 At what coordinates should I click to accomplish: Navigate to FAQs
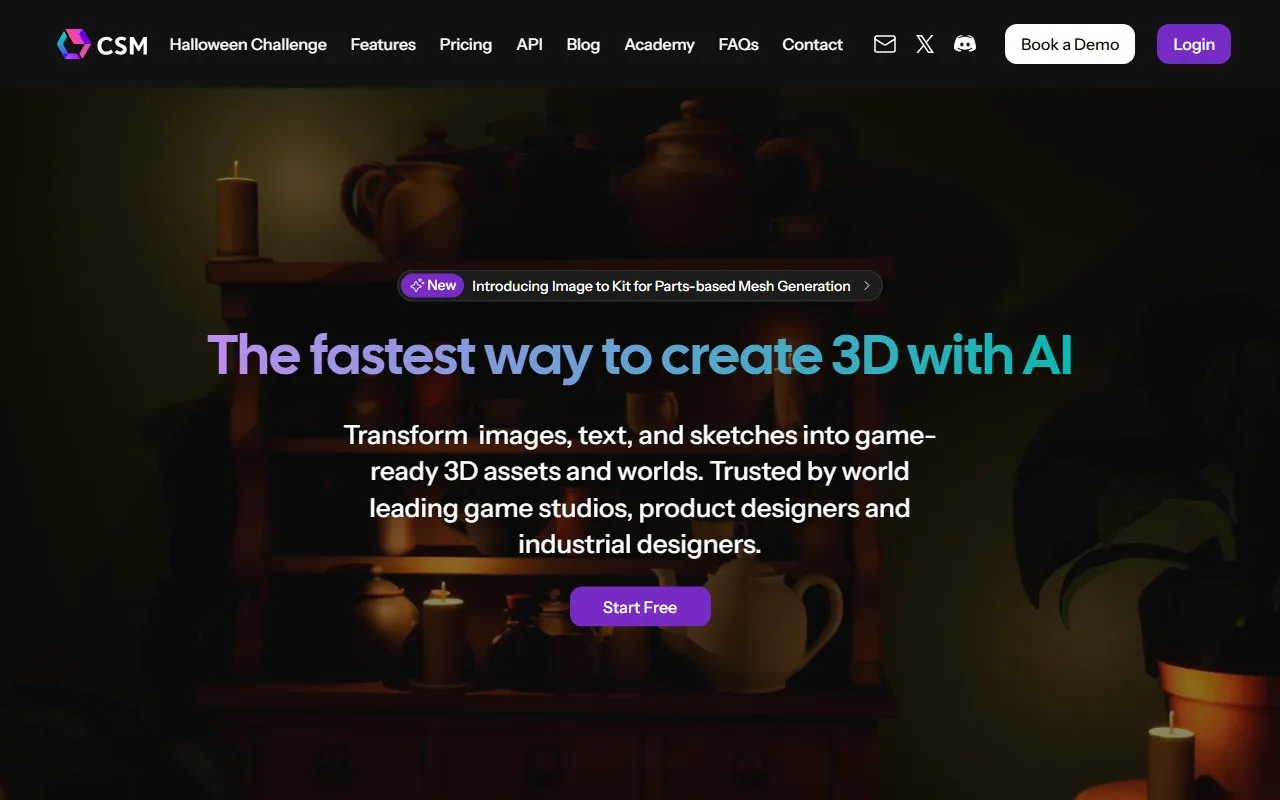coord(738,44)
